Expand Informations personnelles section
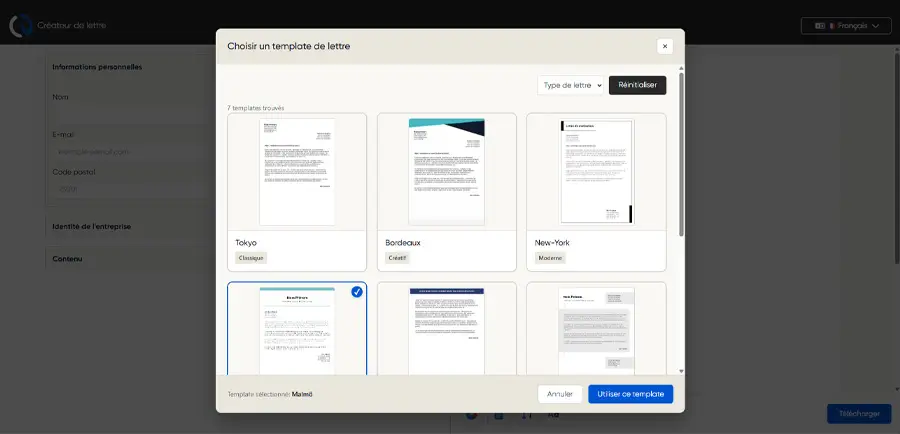 click(x=97, y=67)
